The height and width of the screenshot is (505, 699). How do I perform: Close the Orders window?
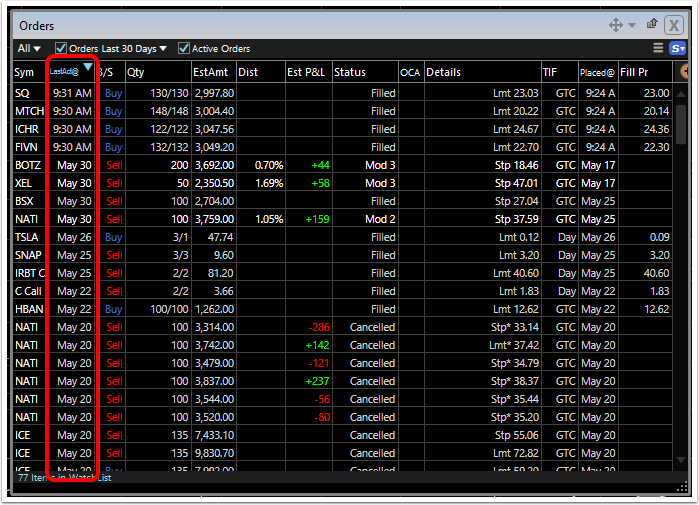pyautogui.click(x=674, y=25)
